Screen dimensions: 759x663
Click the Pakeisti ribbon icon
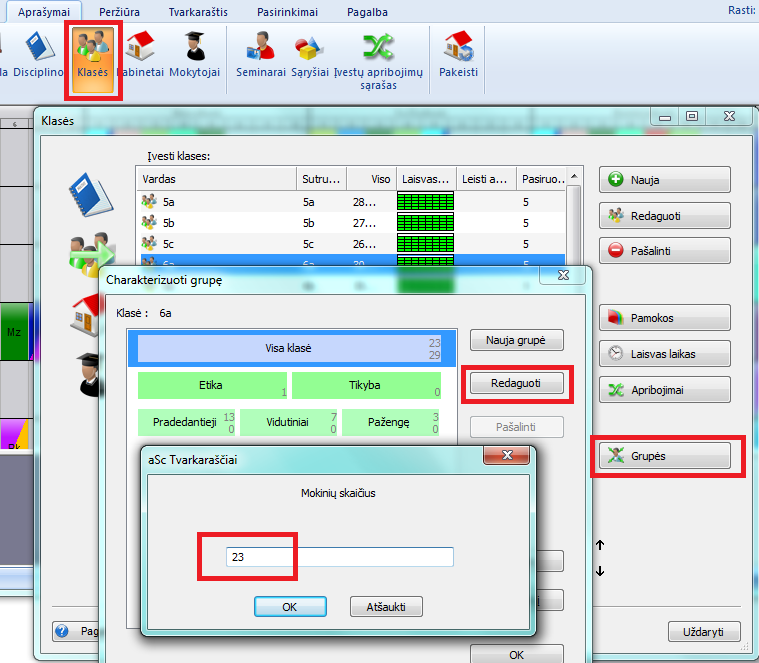459,58
